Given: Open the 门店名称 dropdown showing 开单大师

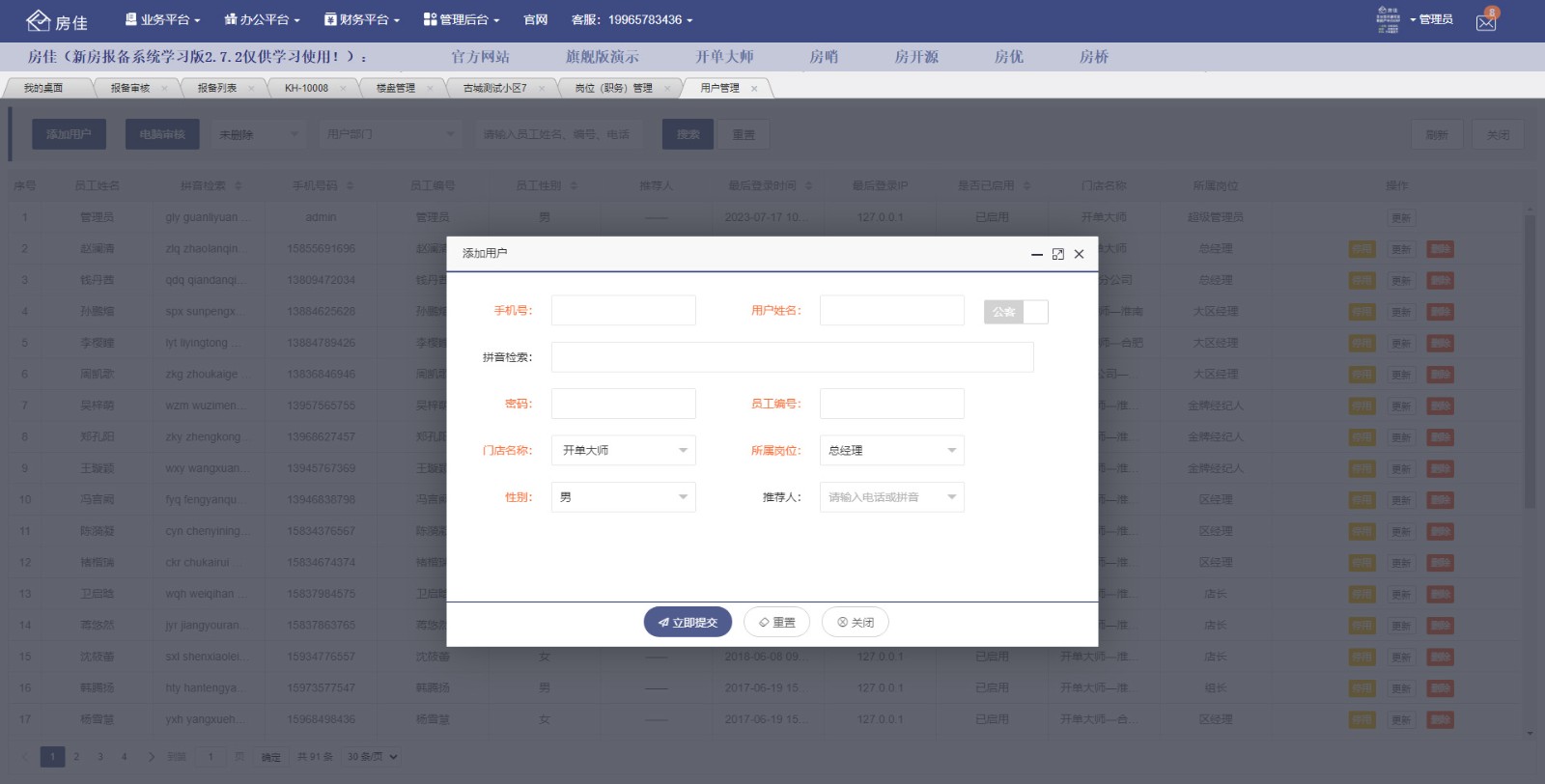Looking at the screenshot, I should coord(624,451).
